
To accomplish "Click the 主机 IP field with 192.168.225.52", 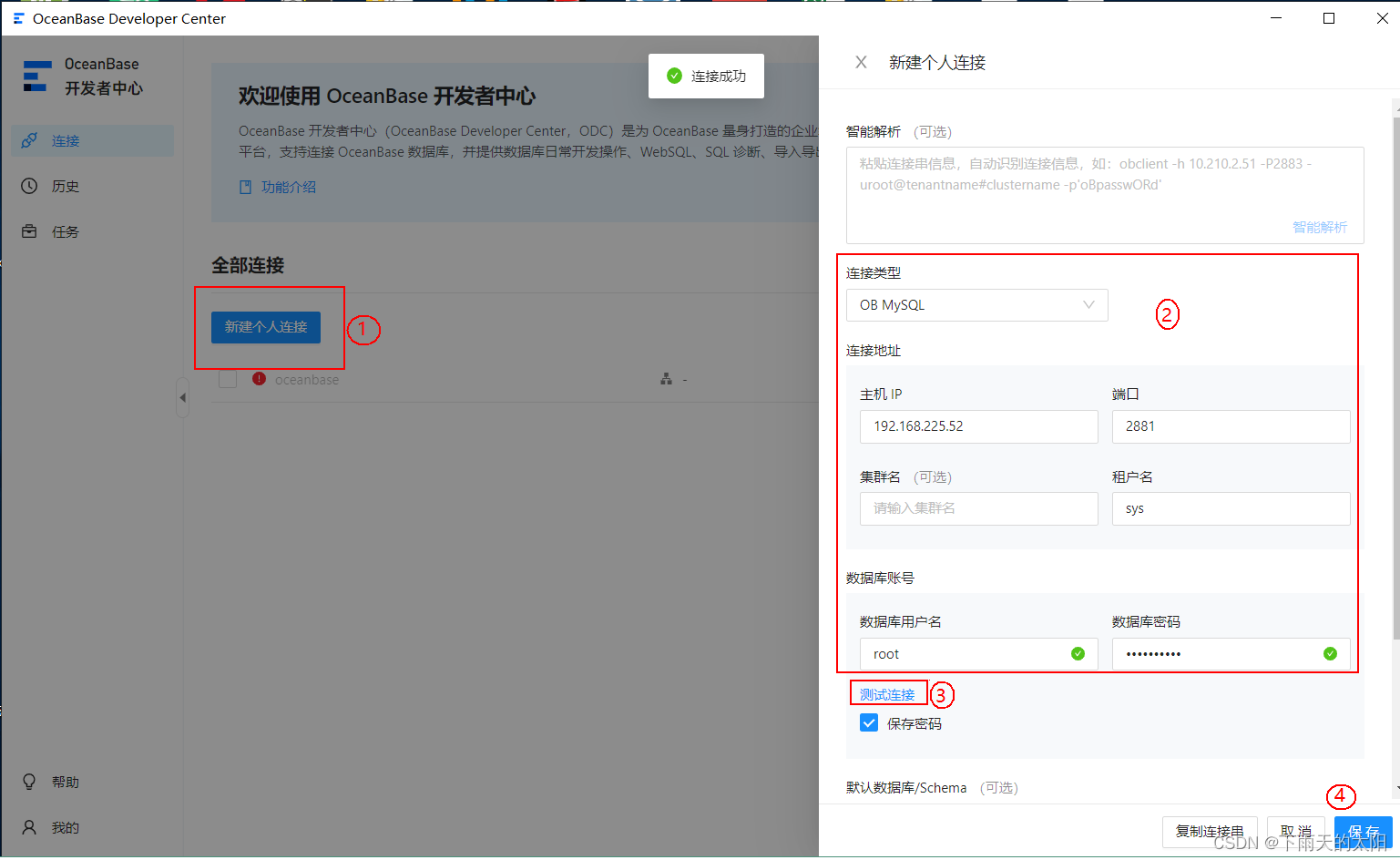I will 978,426.
